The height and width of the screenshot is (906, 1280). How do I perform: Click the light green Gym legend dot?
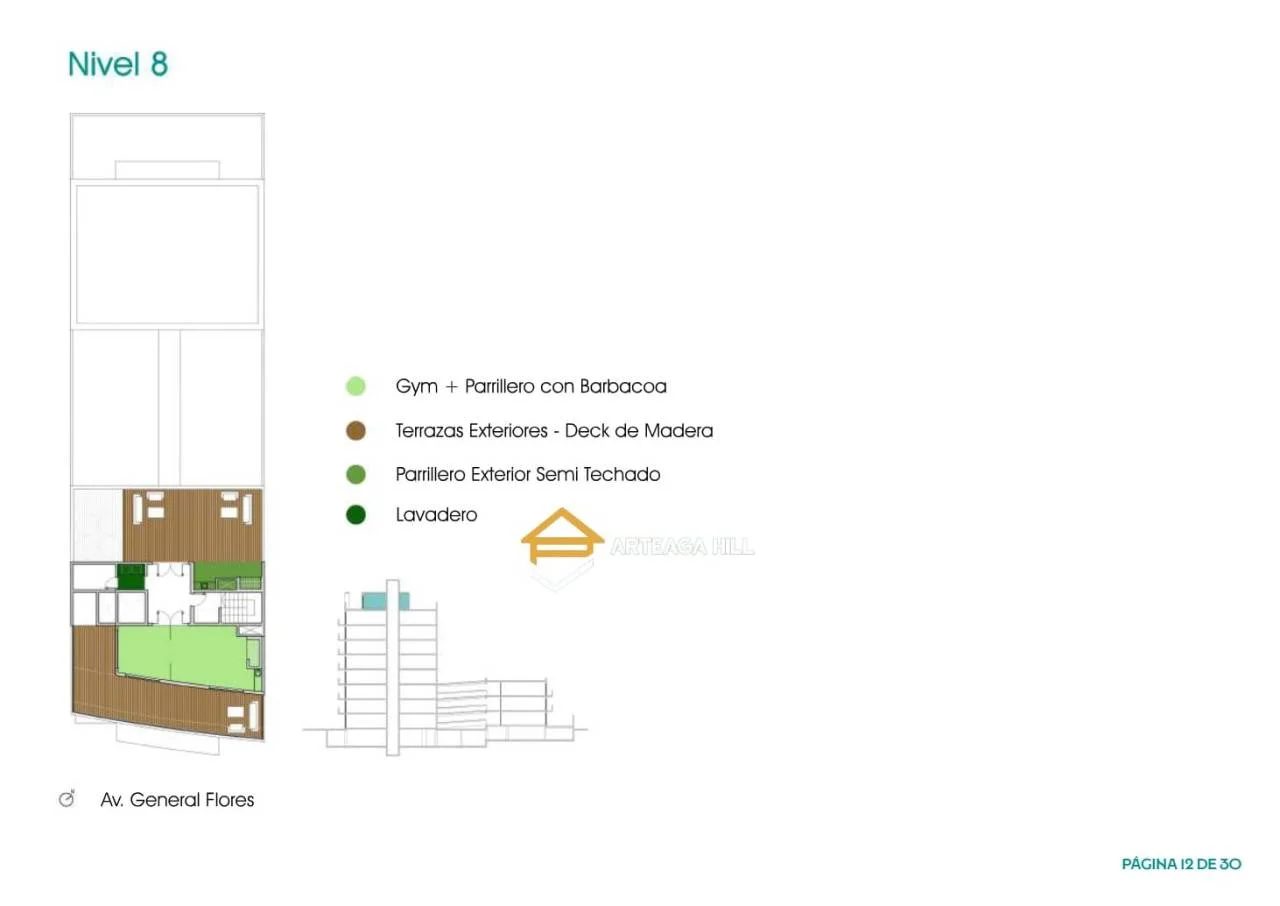(355, 386)
